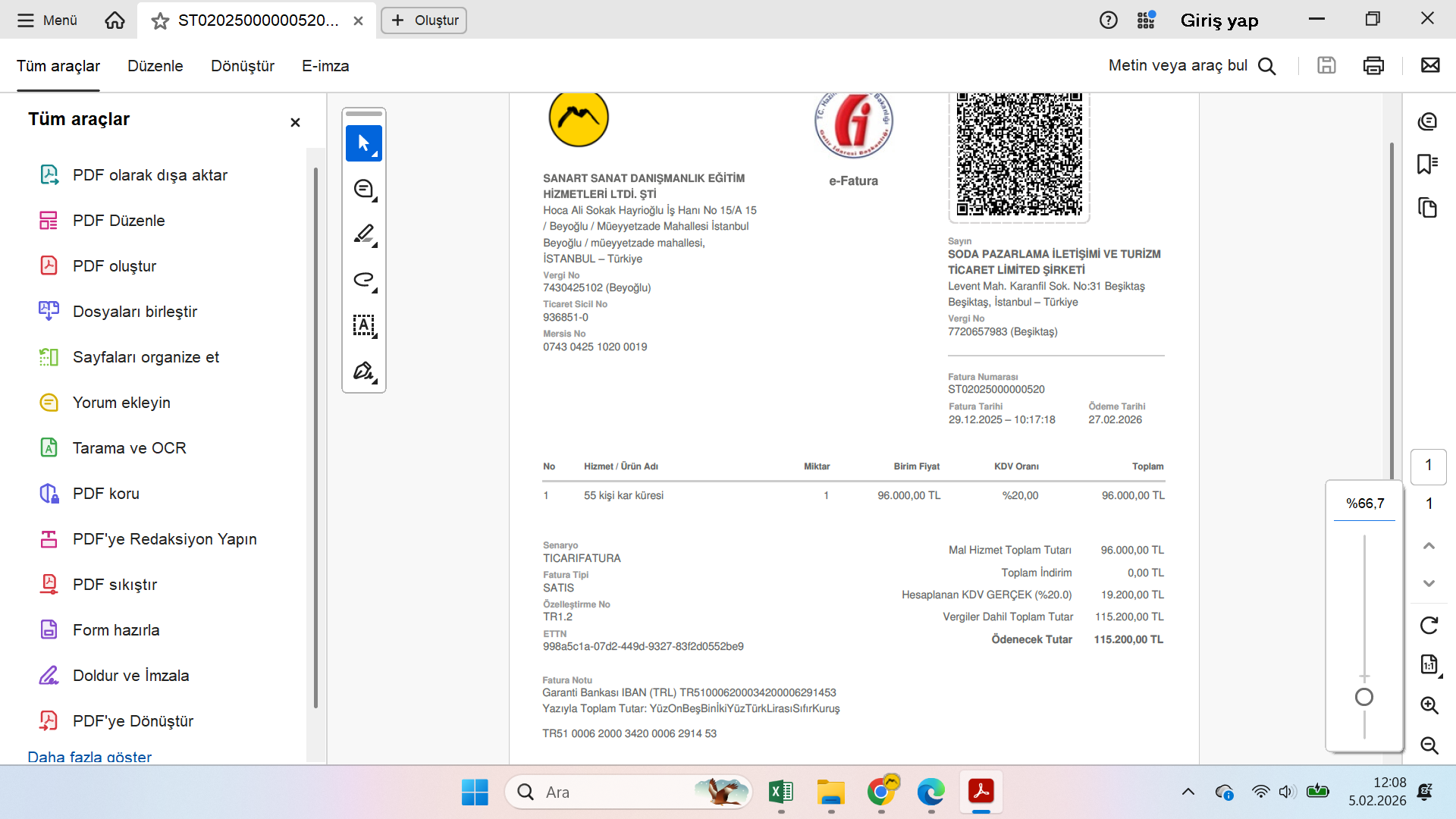Open the apps grid icon
This screenshot has width=1456, height=819.
click(1146, 20)
